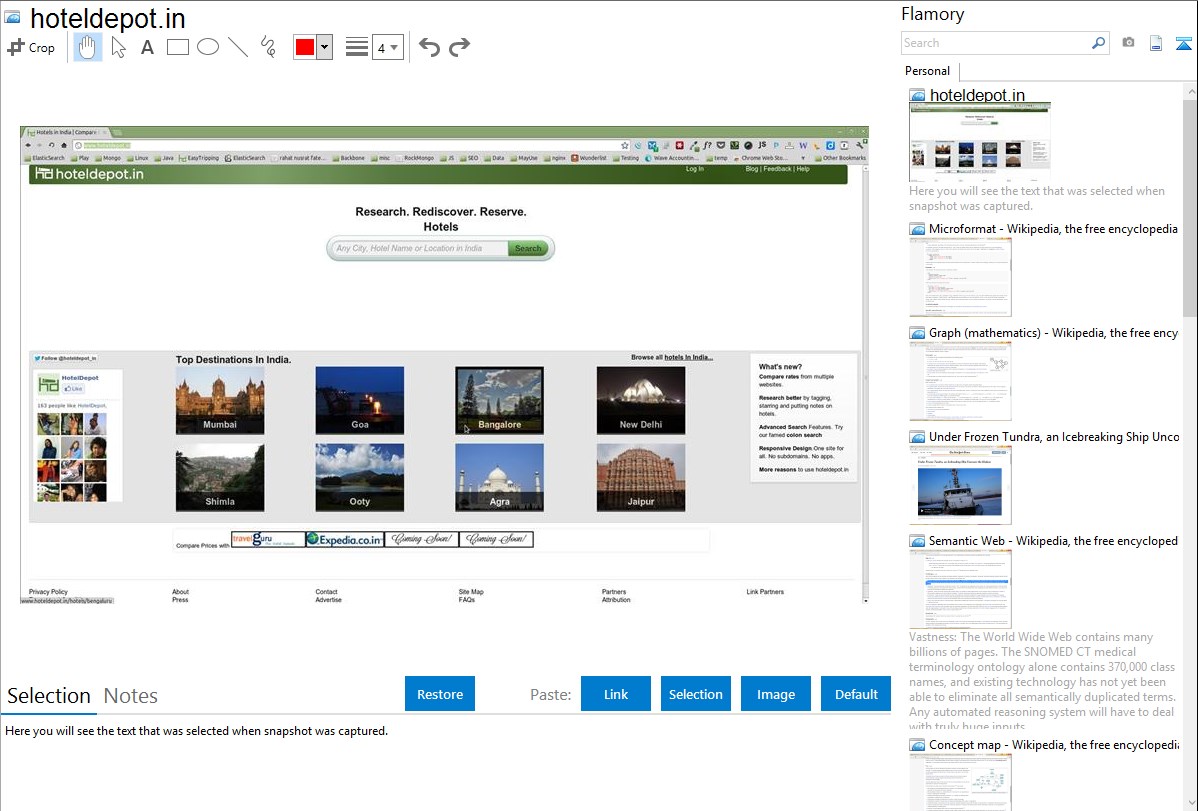This screenshot has height=811, width=1198.
Task: Click the line thickness icon
Action: [357, 47]
